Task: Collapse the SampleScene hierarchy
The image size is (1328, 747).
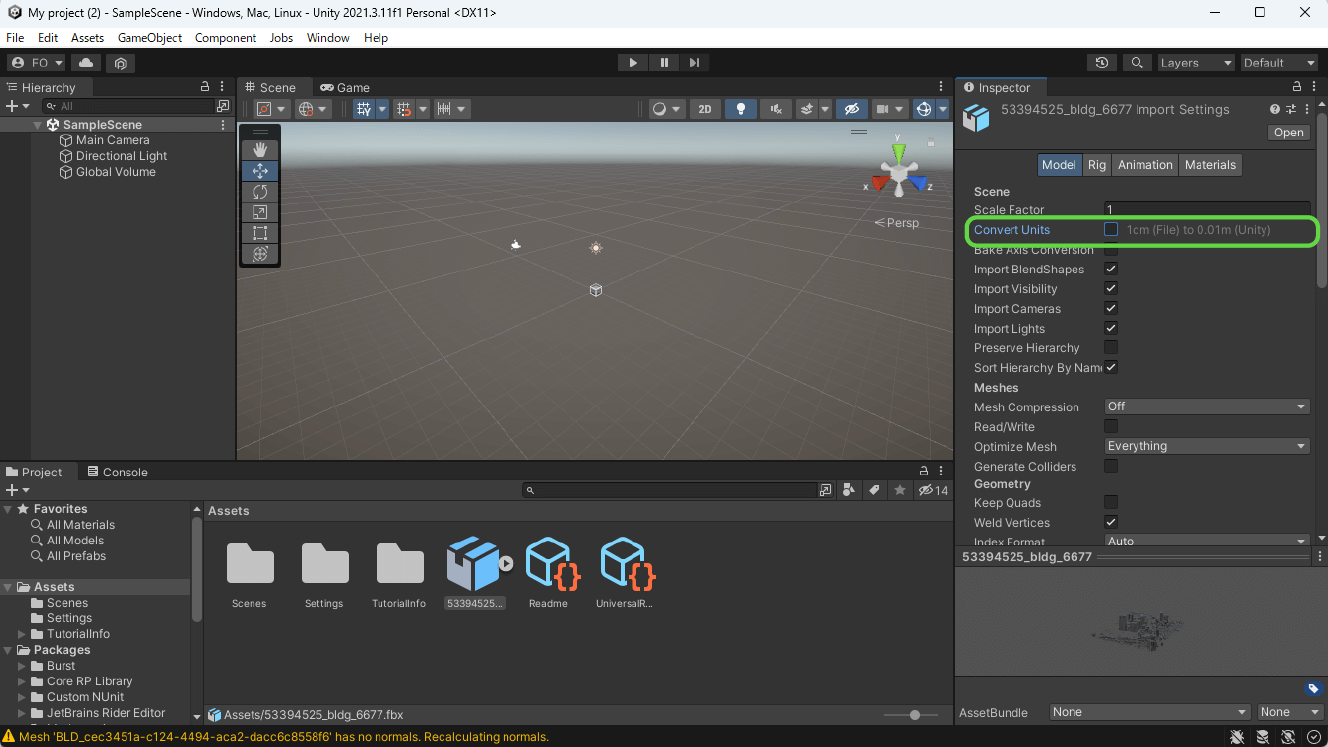Action: (38, 124)
